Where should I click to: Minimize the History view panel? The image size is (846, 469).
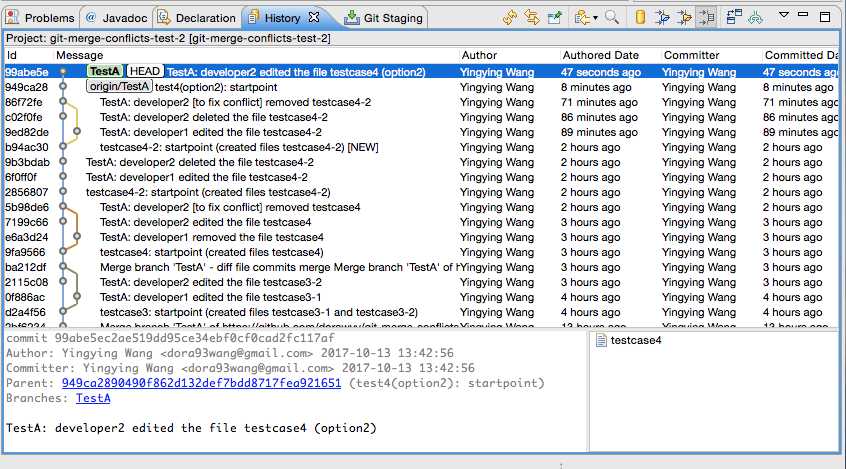click(x=803, y=15)
